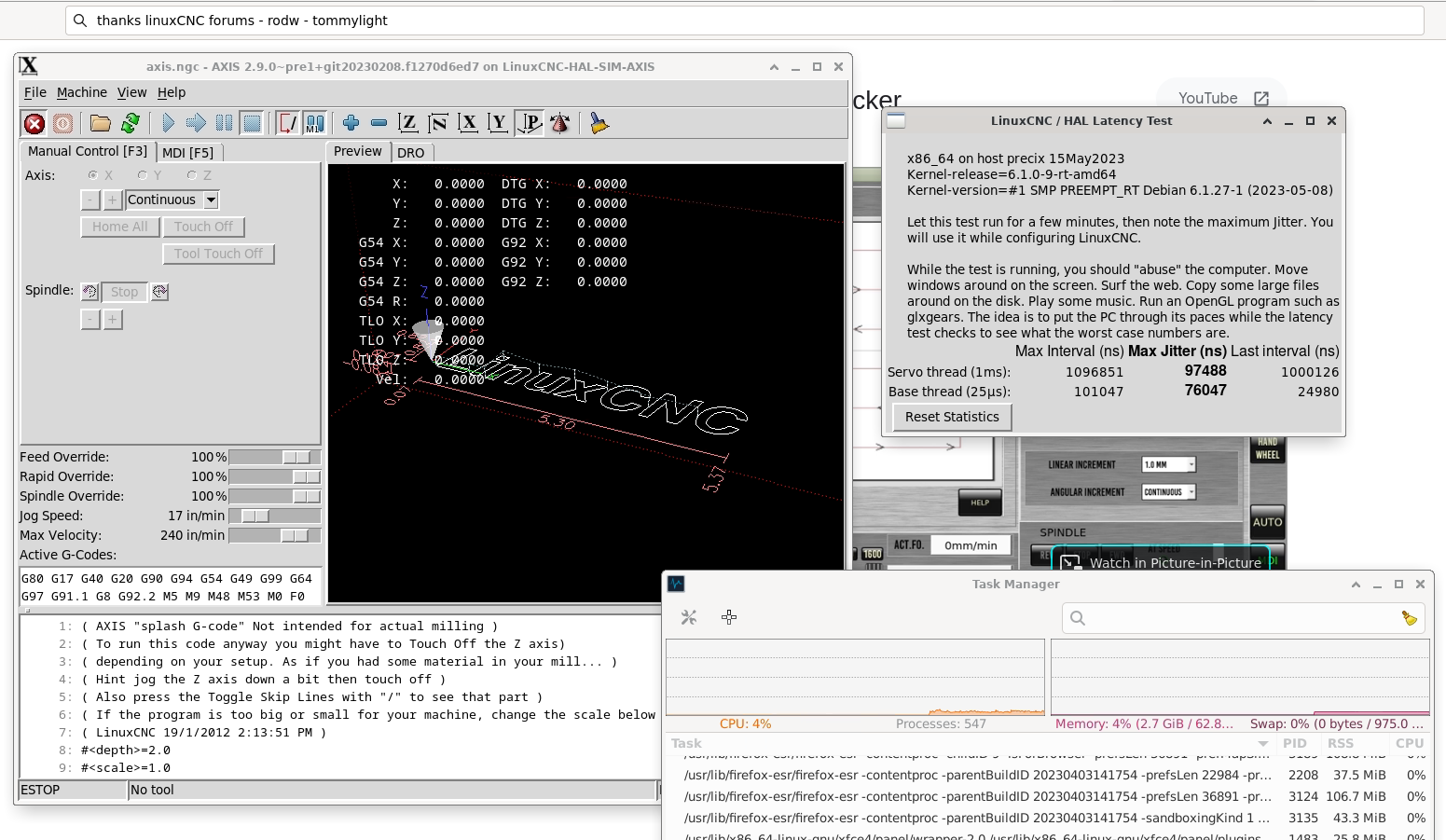The height and width of the screenshot is (840, 1446).
Task: Click Task Manager search field
Action: [1243, 618]
